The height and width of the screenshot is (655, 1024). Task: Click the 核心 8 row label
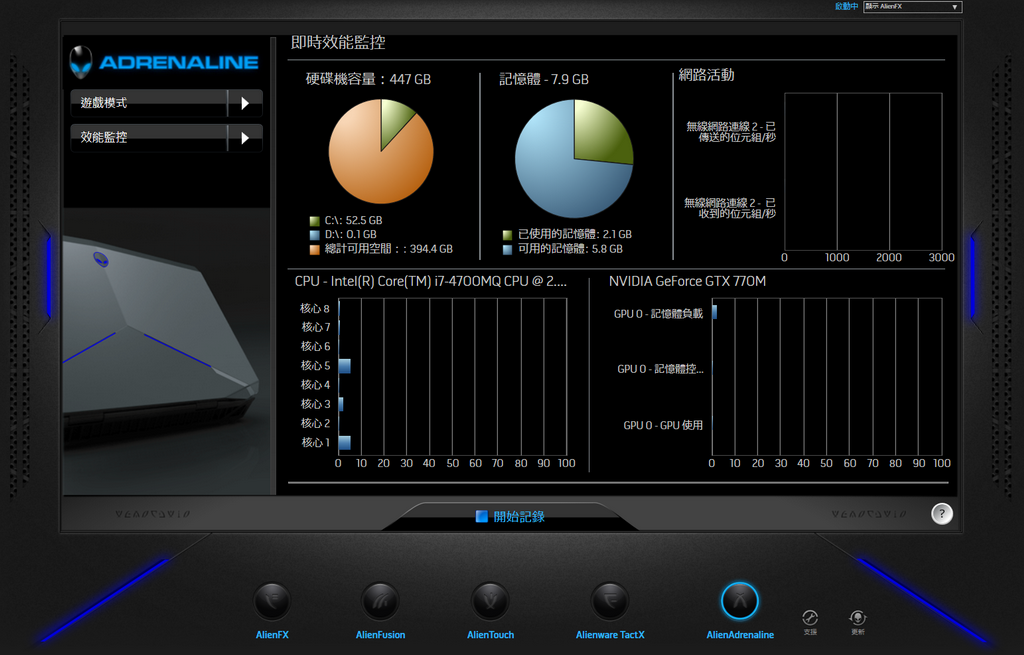click(315, 308)
